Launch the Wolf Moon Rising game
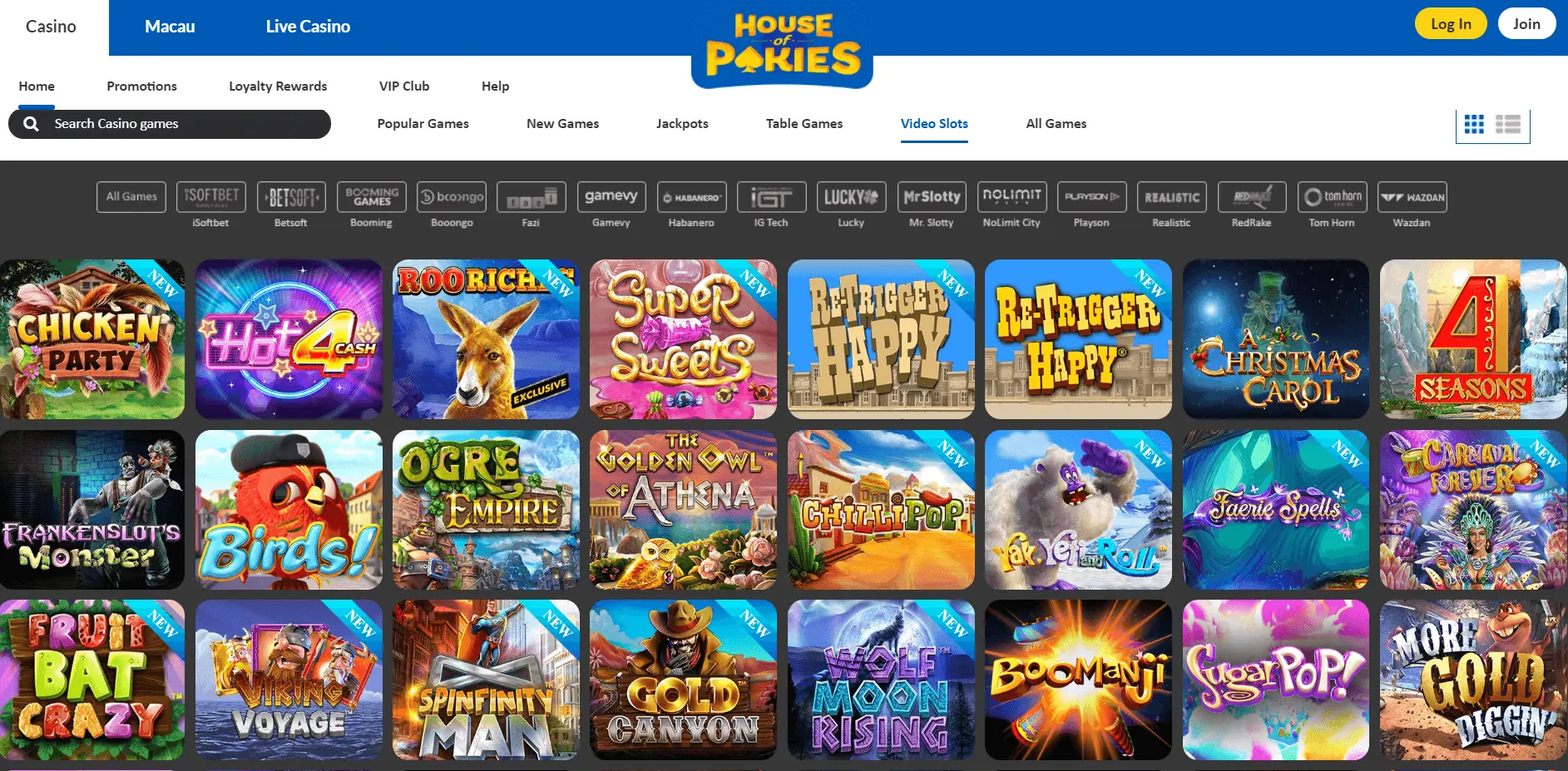 pyautogui.click(x=881, y=680)
